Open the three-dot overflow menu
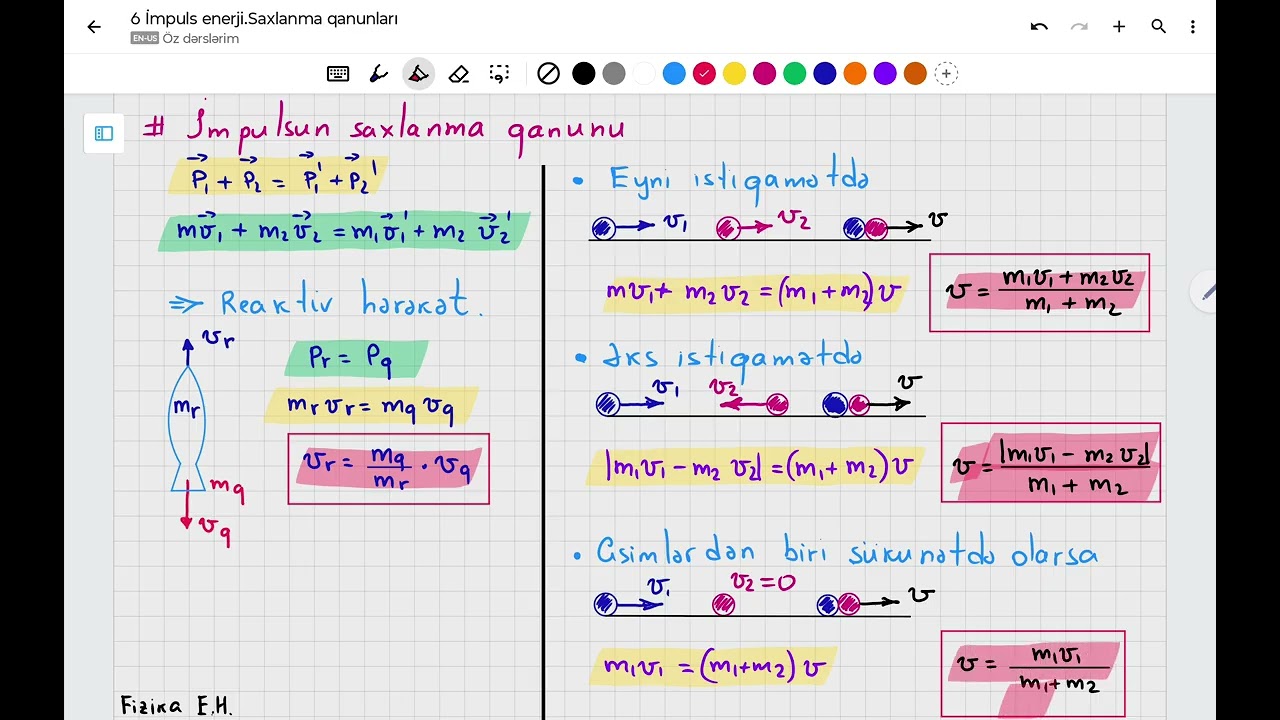Viewport: 1280px width, 720px height. tap(1192, 27)
